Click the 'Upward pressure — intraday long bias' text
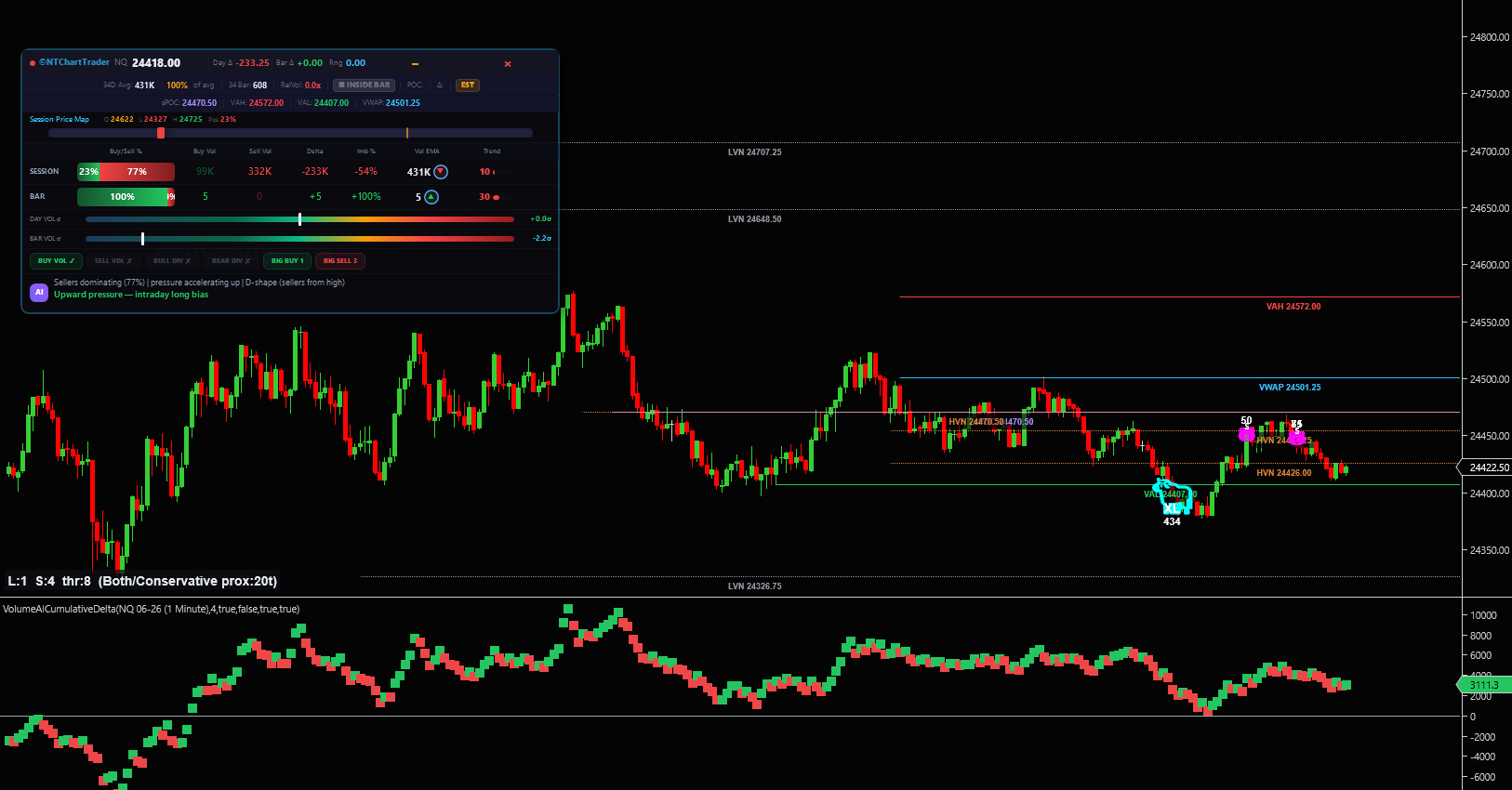Image resolution: width=1512 pixels, height=790 pixels. pyautogui.click(x=131, y=295)
